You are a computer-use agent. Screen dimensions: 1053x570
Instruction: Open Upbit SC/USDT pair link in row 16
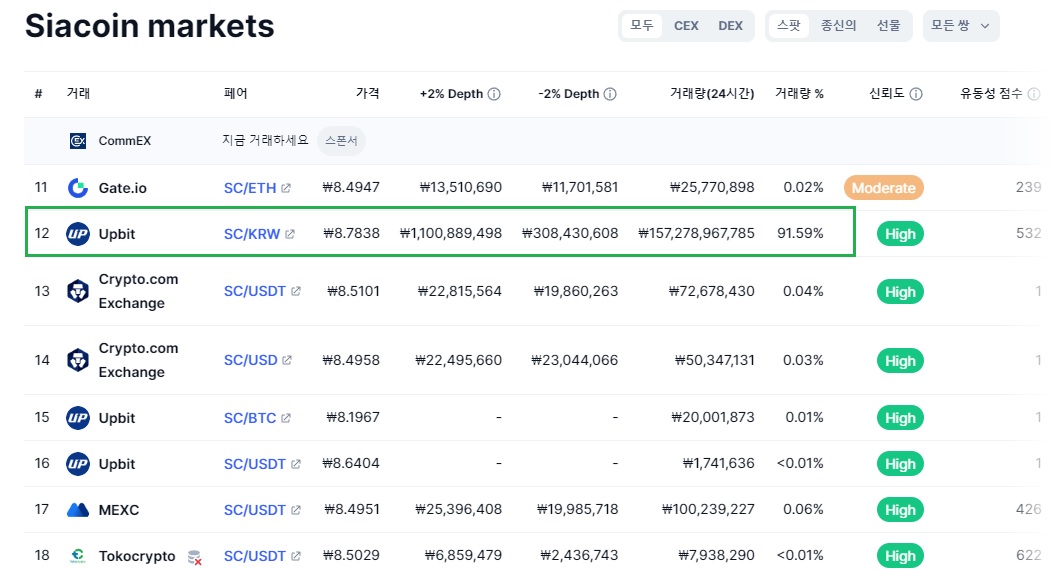pos(255,463)
